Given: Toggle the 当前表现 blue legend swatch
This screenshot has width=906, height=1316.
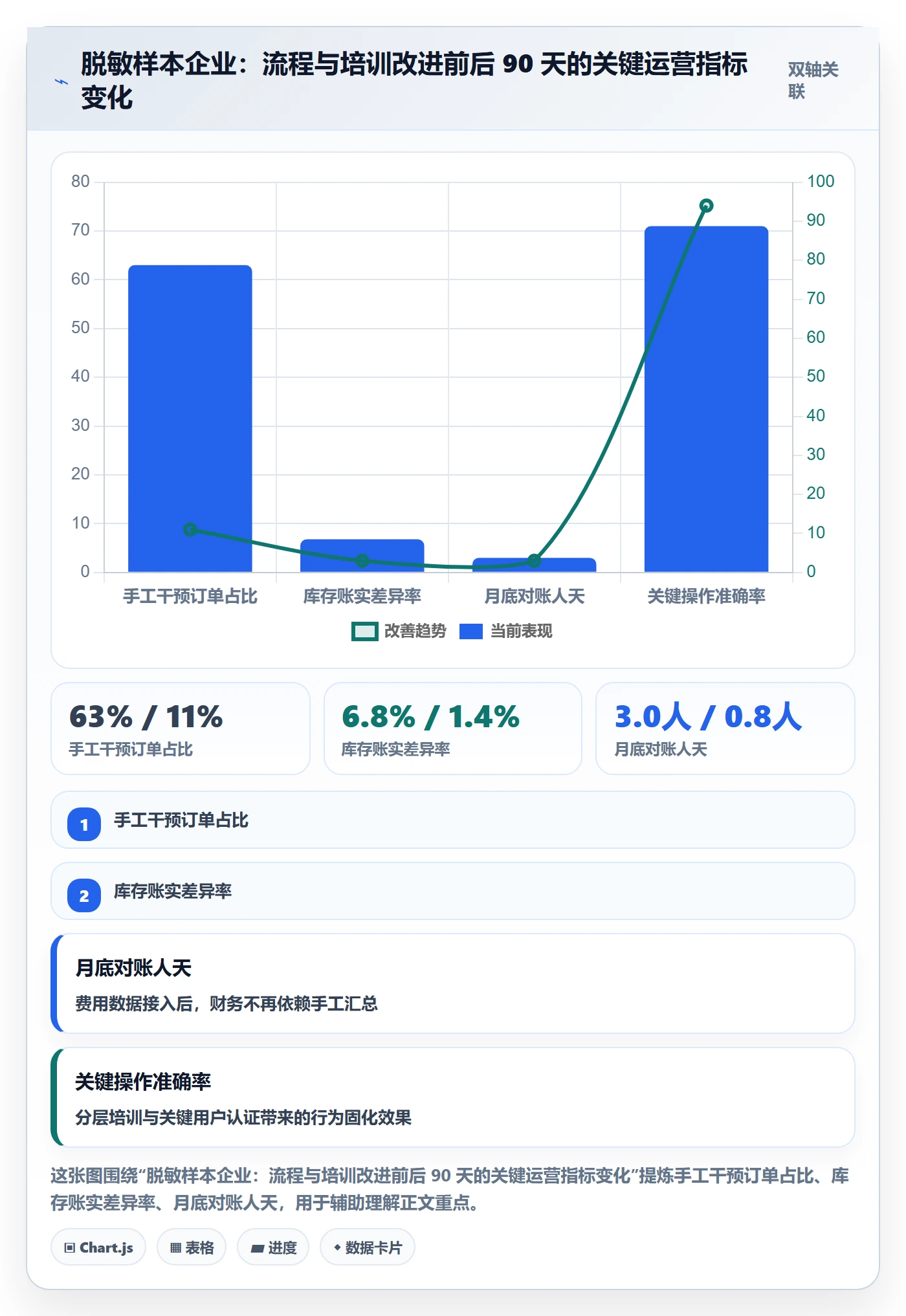Looking at the screenshot, I should point(471,631).
